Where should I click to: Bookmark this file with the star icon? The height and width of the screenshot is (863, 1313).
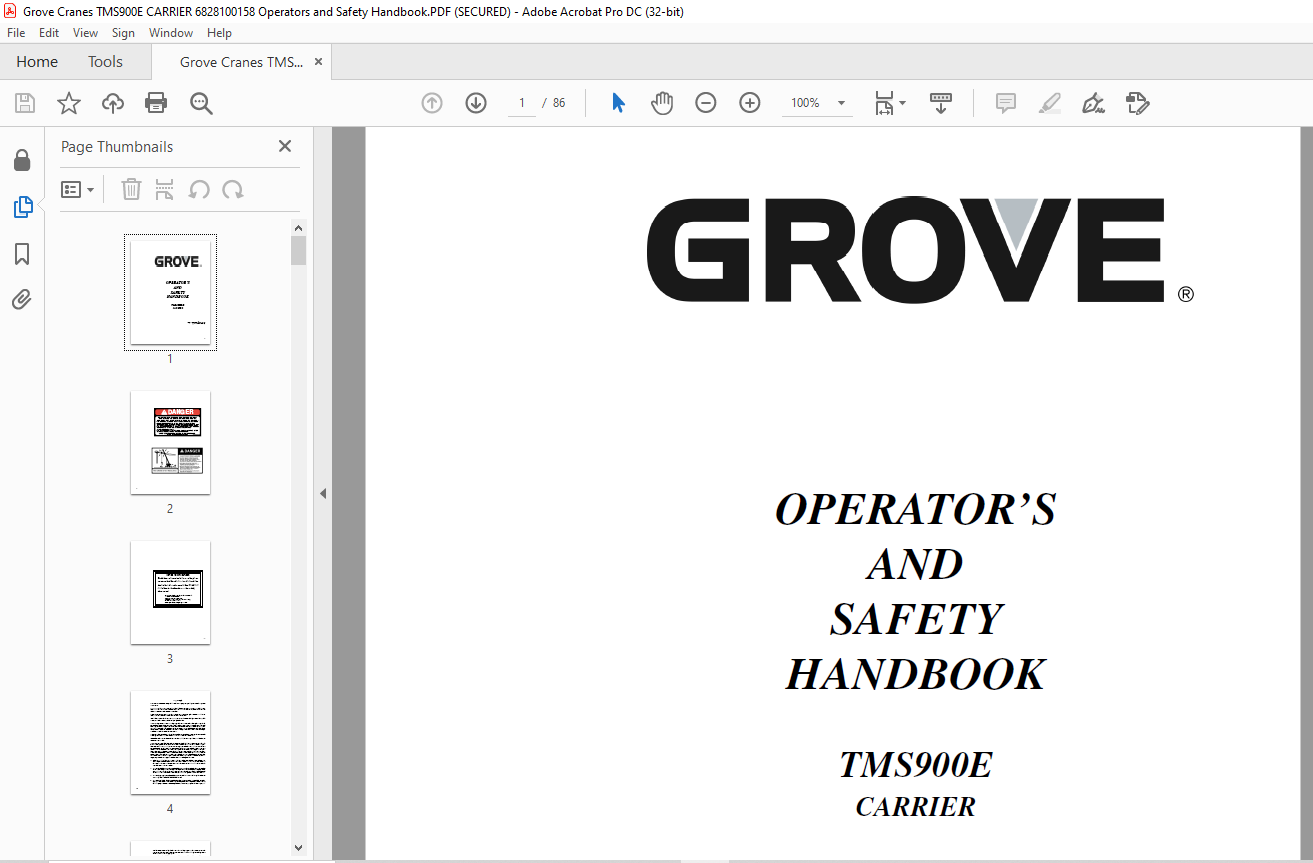click(x=68, y=103)
